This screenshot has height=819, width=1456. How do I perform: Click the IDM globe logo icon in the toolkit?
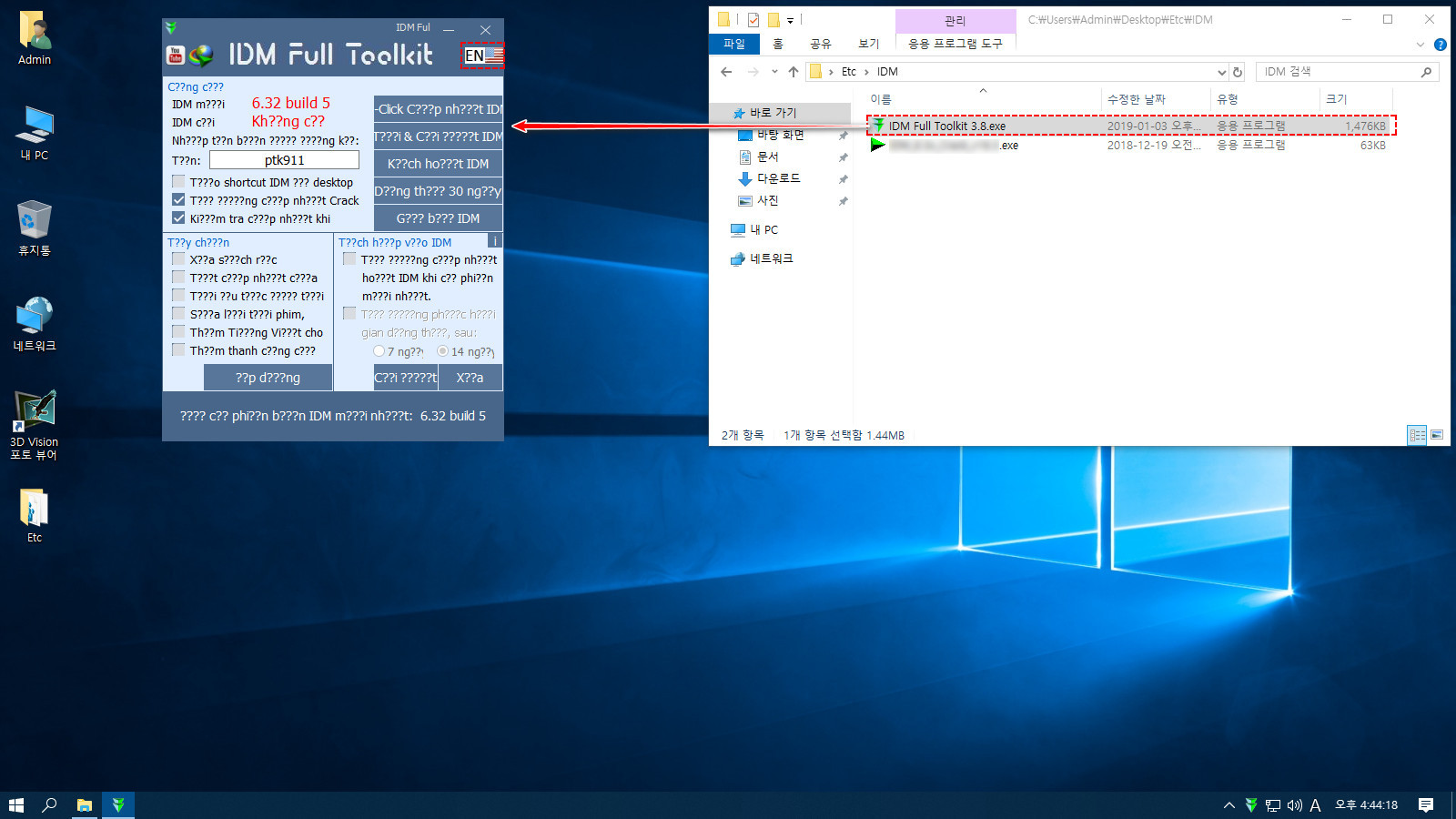(201, 56)
